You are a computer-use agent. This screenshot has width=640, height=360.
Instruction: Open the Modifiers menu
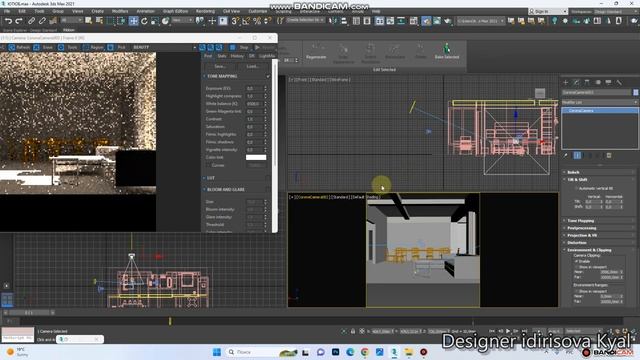(x=120, y=11)
